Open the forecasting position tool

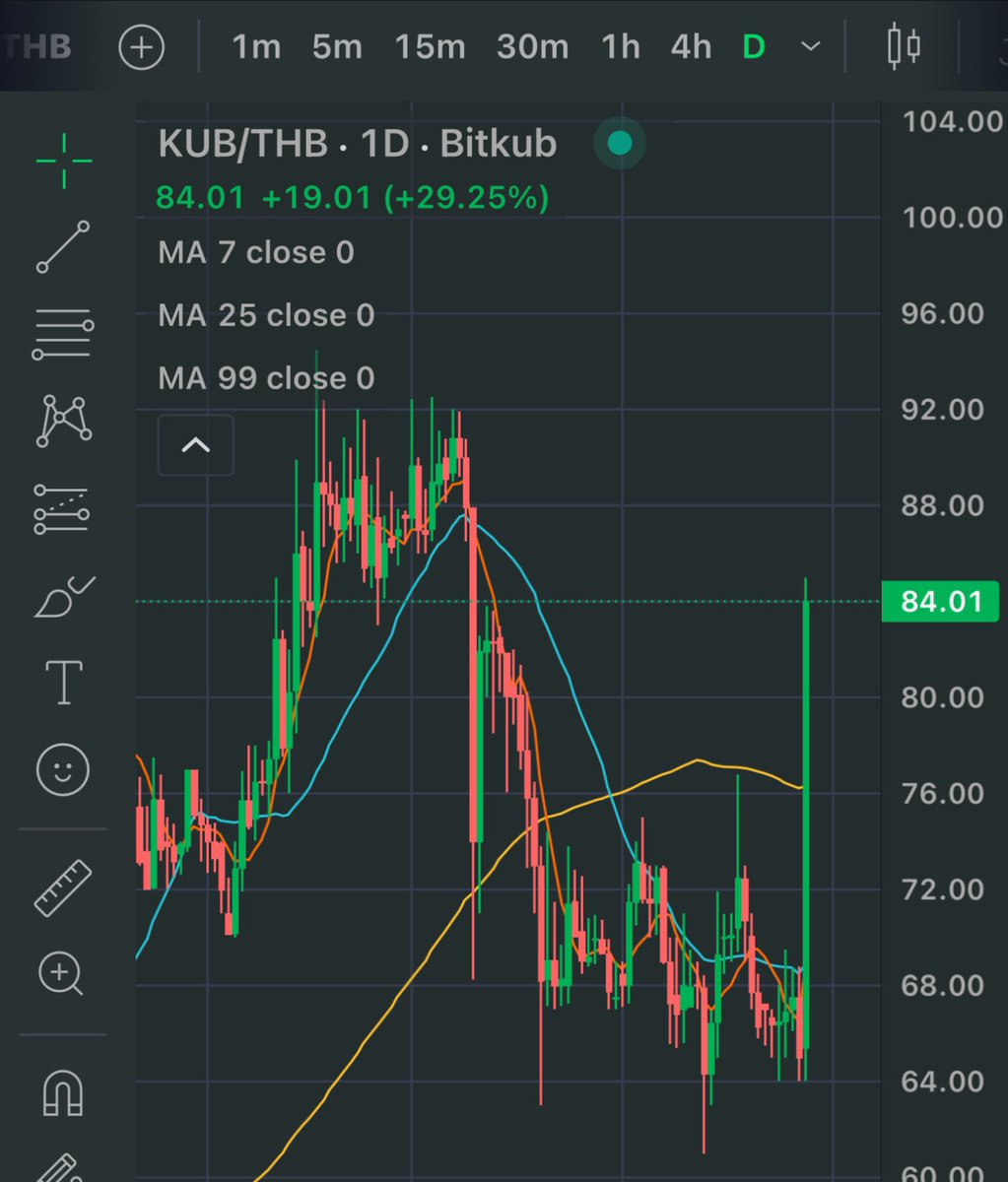pyautogui.click(x=64, y=509)
